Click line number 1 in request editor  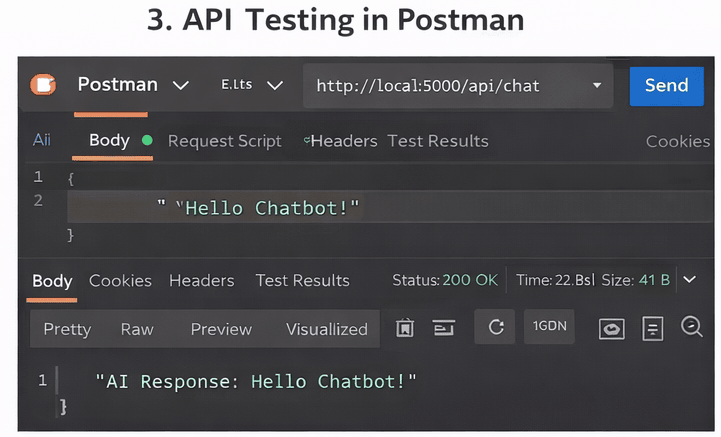click(38, 177)
